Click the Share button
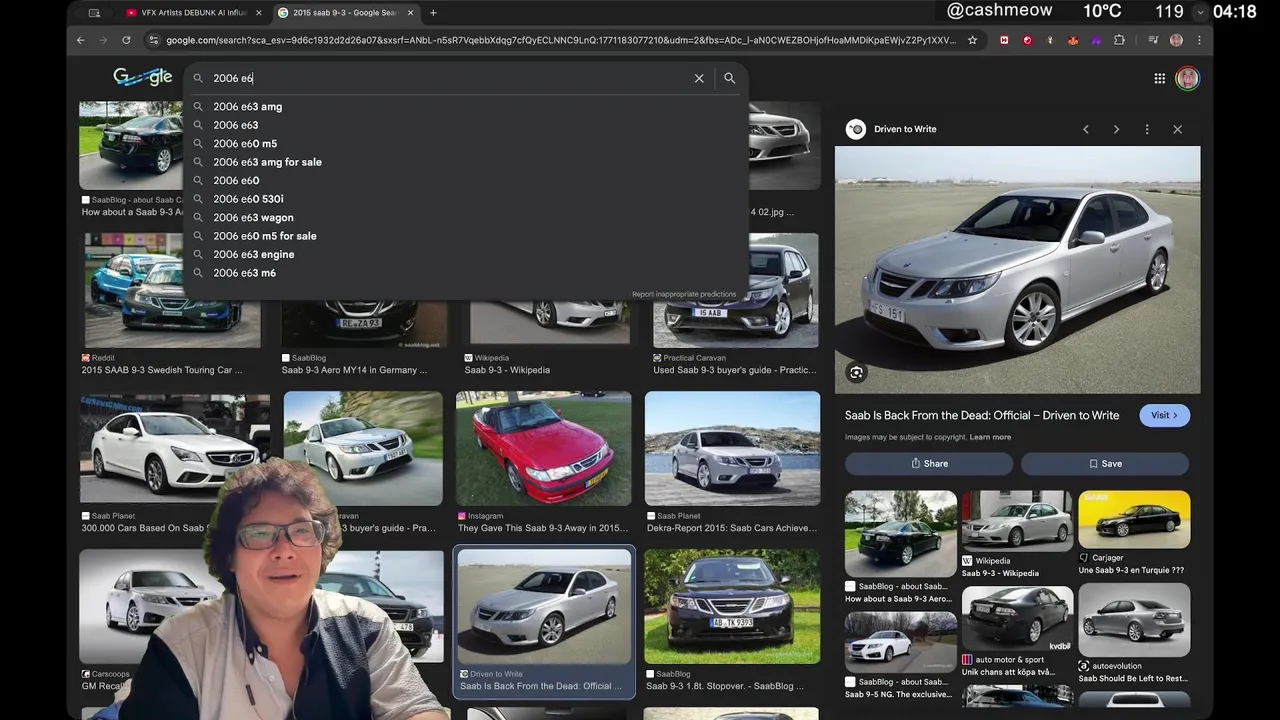1280x720 pixels. (929, 463)
